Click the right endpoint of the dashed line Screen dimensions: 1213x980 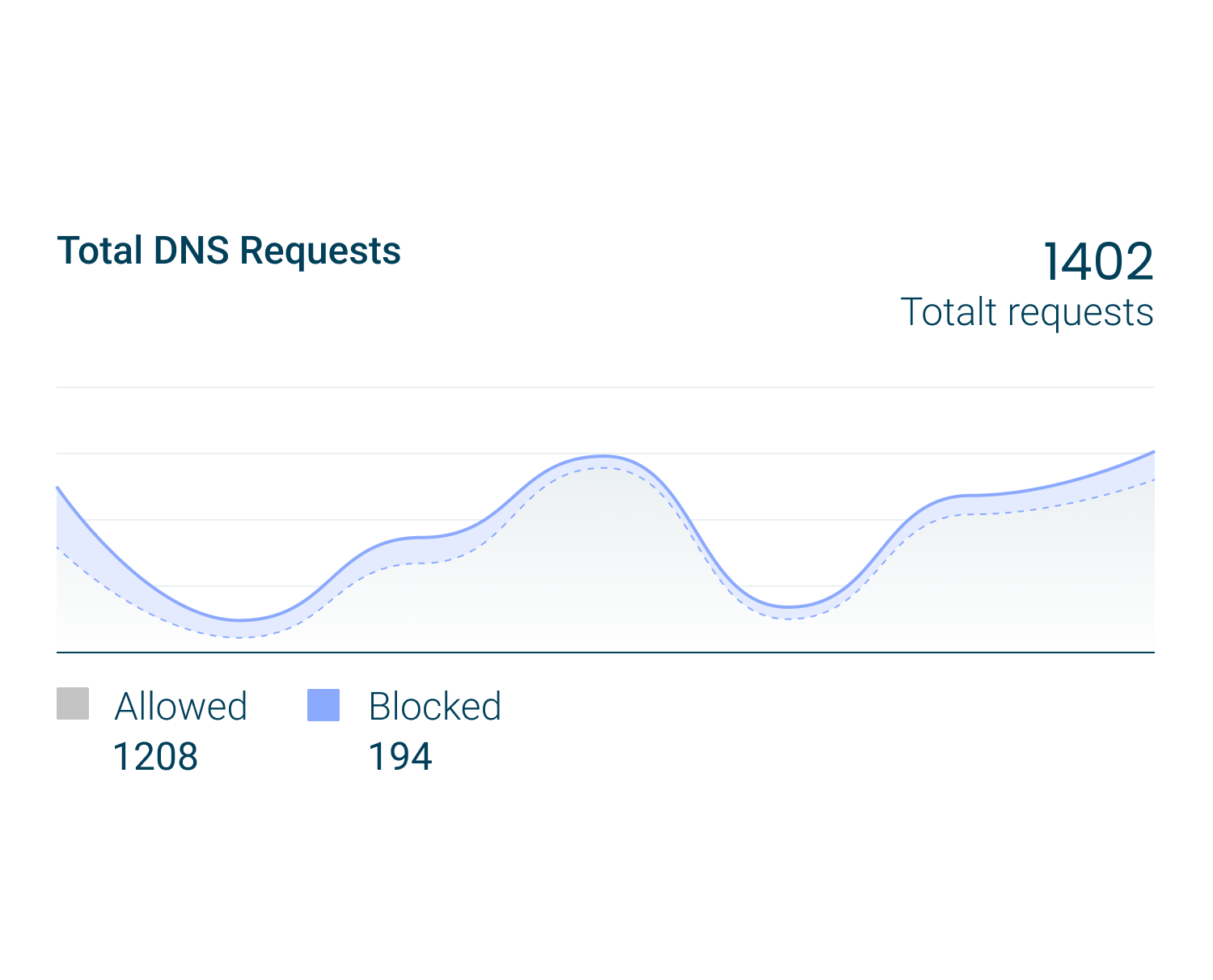1152,480
